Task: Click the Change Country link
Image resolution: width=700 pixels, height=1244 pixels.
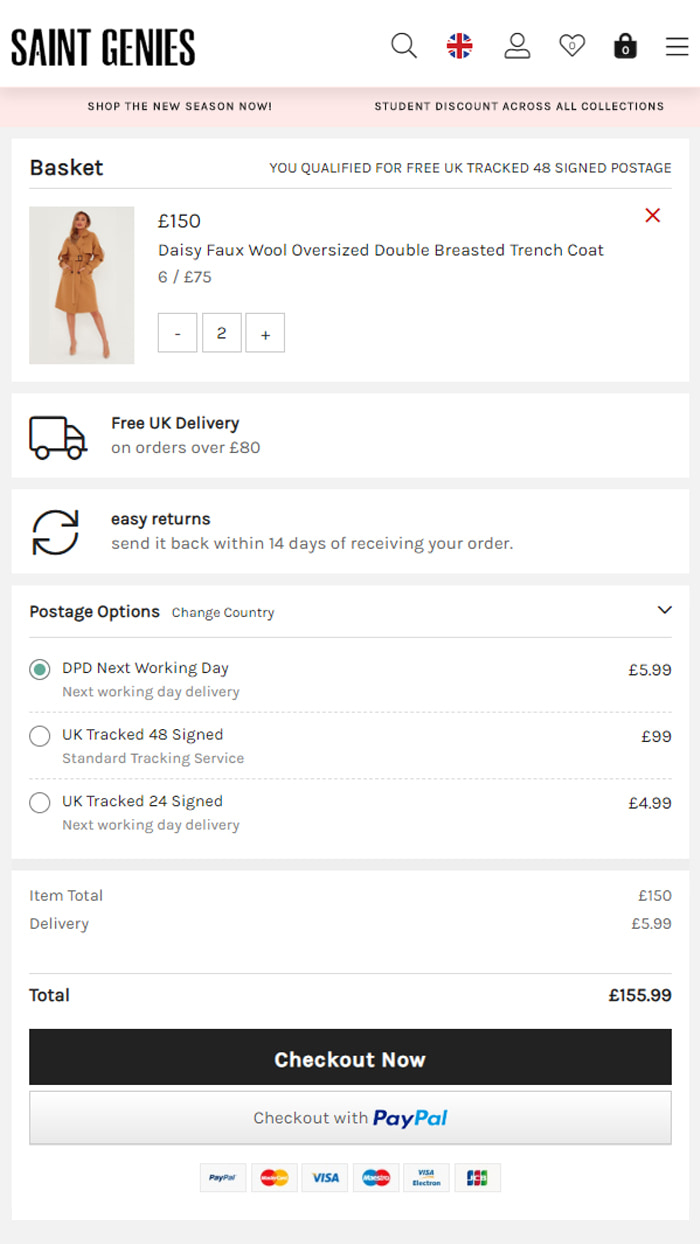Action: [x=223, y=613]
